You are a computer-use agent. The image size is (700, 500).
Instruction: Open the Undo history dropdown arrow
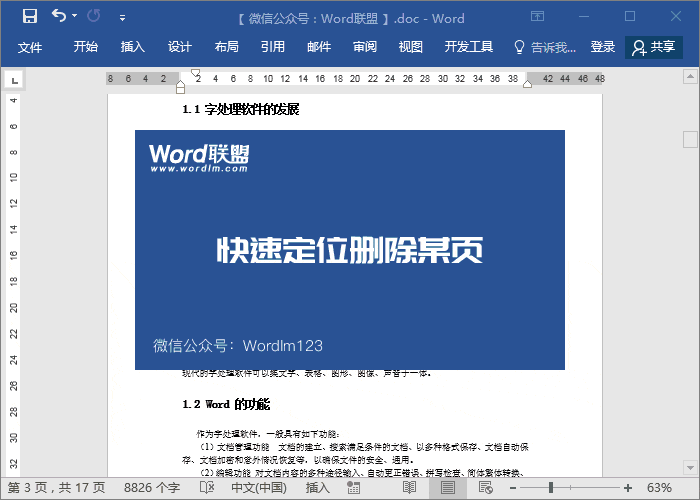point(75,16)
